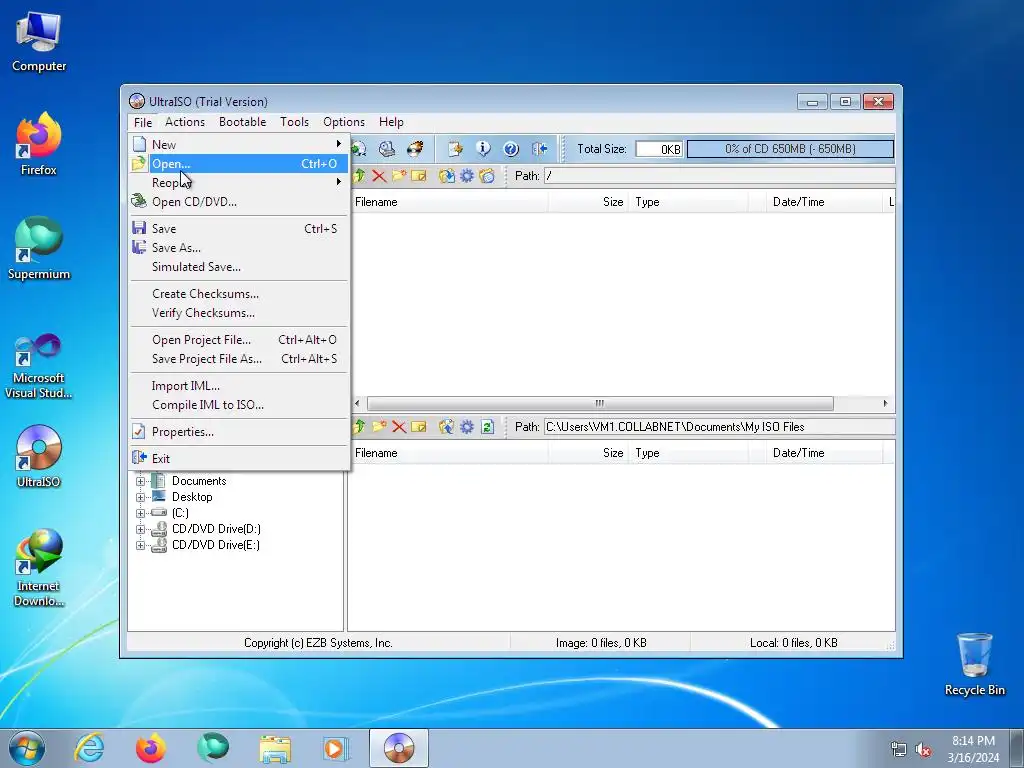Screen dimensions: 1024x768
Task: Open the New submenu in File menu
Action: [x=238, y=144]
